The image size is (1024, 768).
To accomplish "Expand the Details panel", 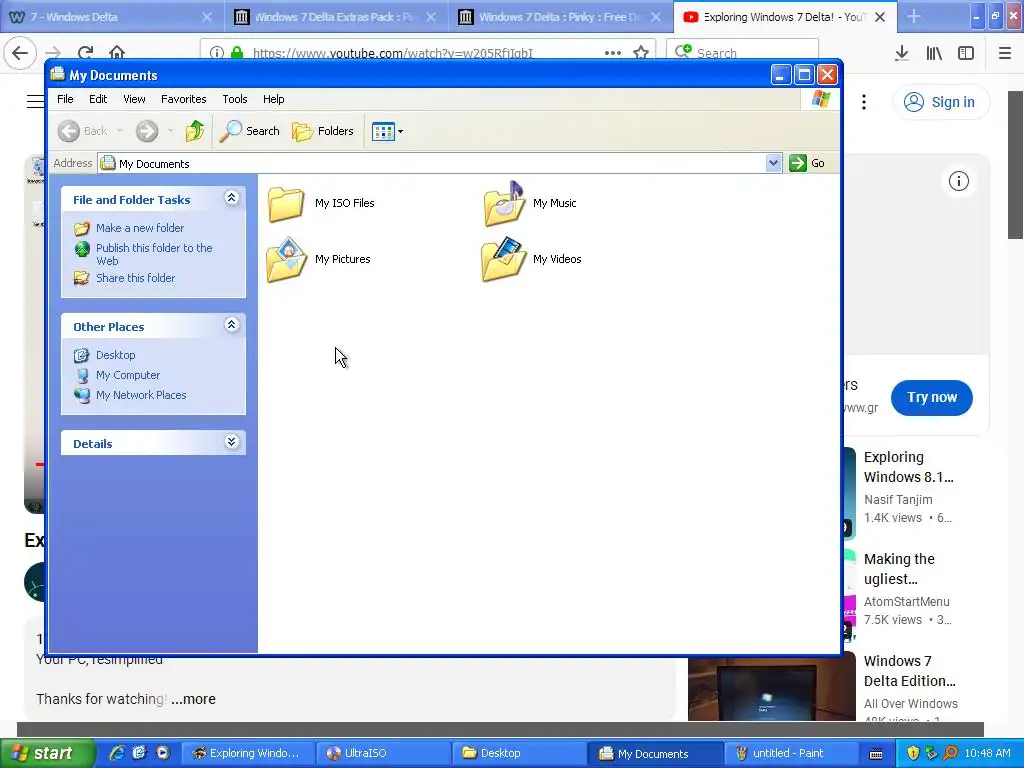I will point(231,442).
